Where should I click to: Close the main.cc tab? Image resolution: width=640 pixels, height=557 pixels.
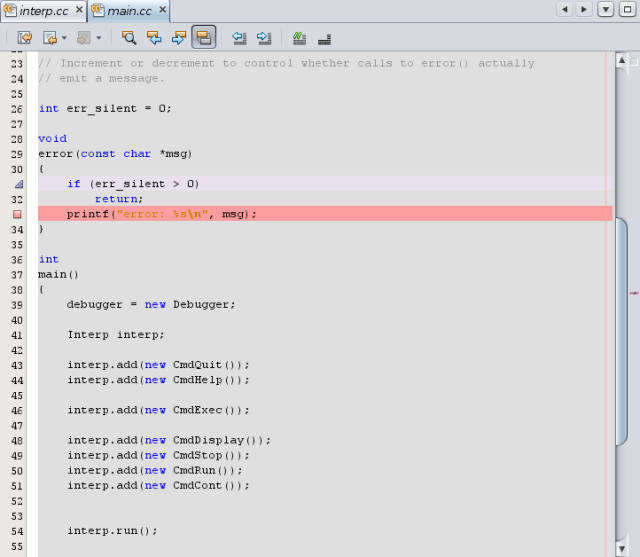[x=162, y=9]
